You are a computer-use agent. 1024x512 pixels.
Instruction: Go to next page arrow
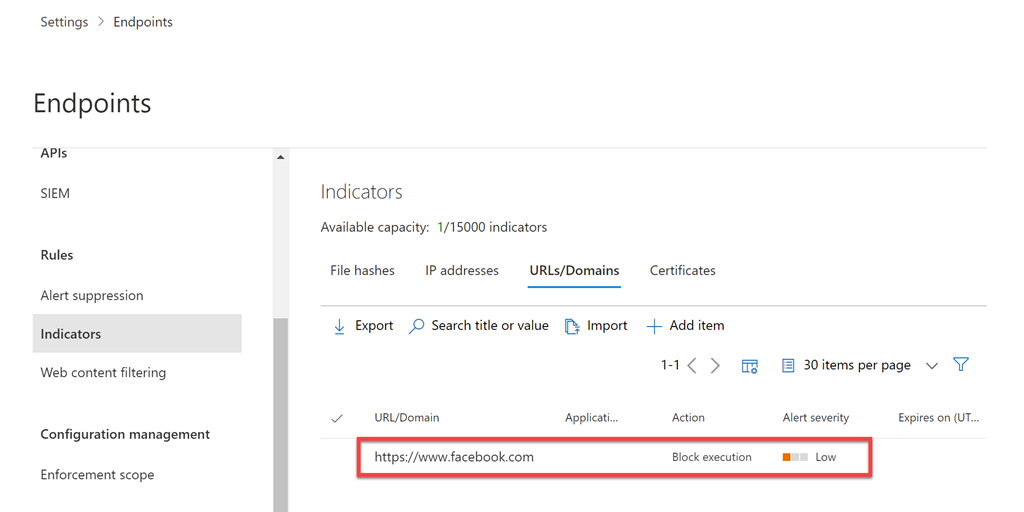tap(715, 366)
